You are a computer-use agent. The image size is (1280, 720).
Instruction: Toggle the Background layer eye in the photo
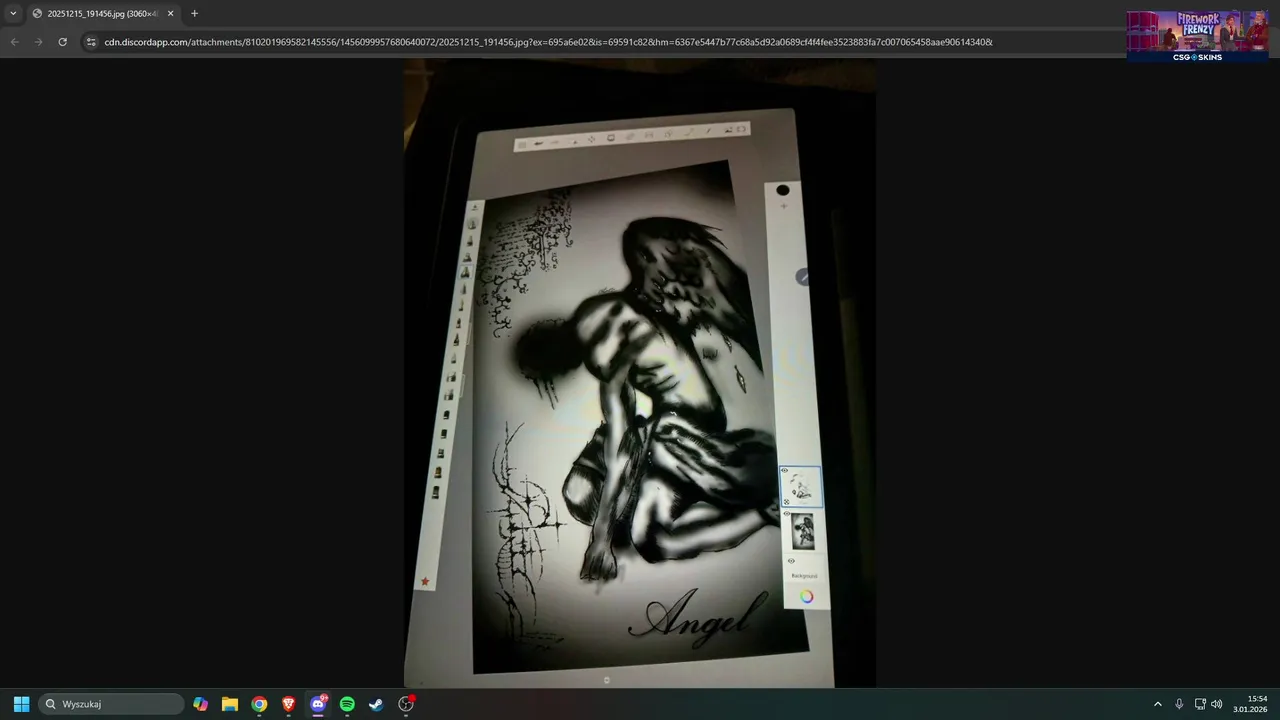[791, 561]
